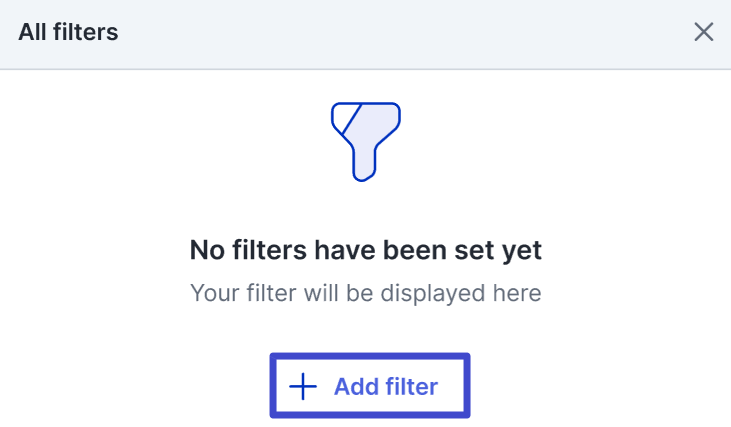Click the wide top of the funnel
The image size is (731, 427).
366,117
